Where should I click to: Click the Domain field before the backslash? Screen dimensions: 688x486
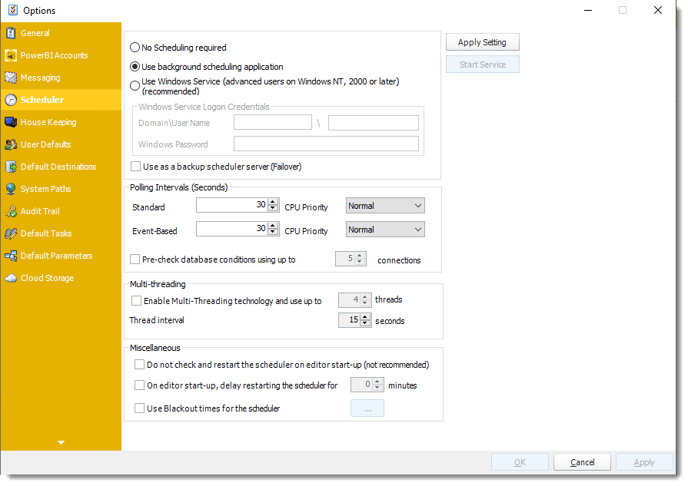[273, 122]
